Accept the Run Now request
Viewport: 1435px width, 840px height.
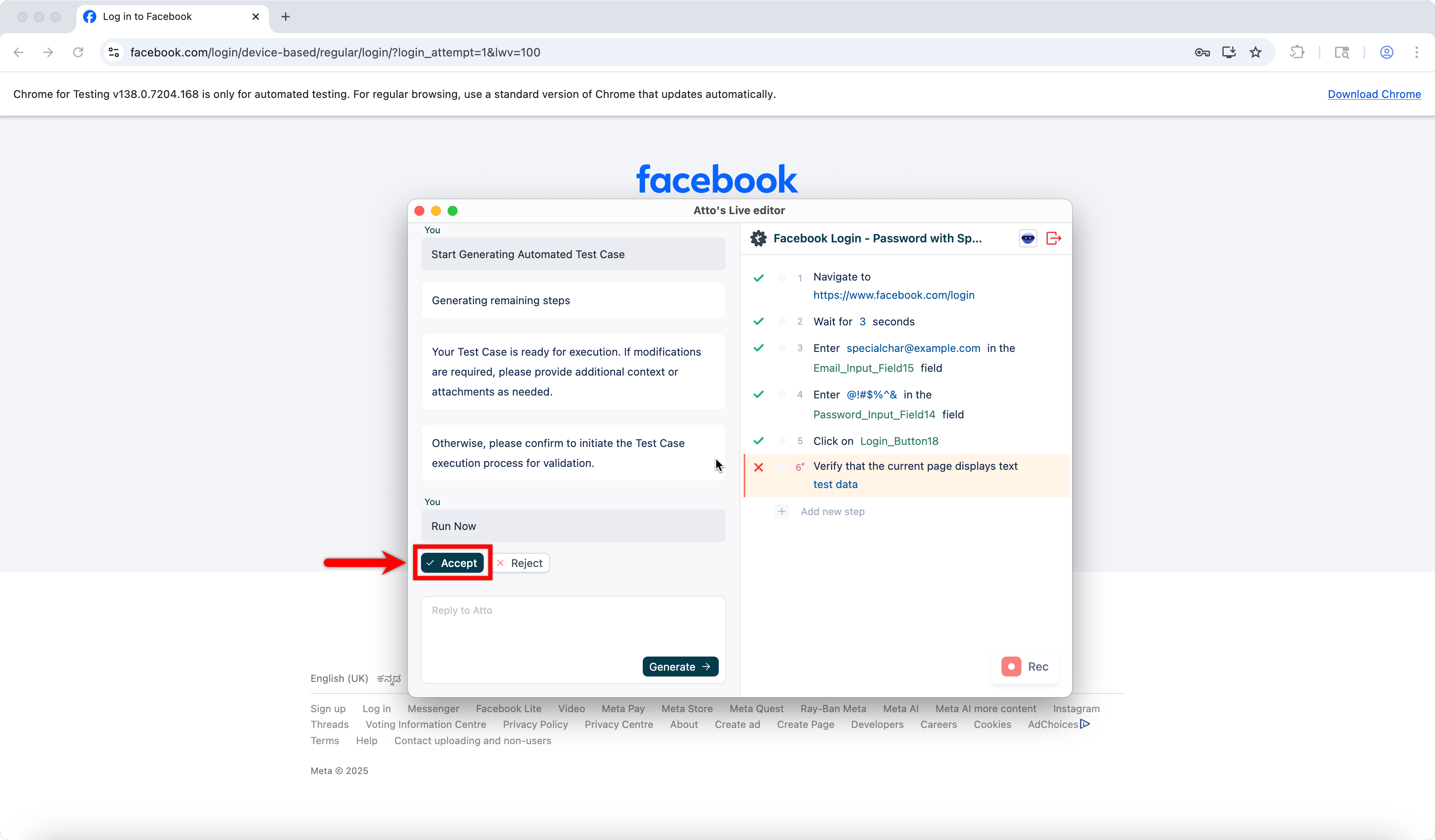pyautogui.click(x=452, y=563)
